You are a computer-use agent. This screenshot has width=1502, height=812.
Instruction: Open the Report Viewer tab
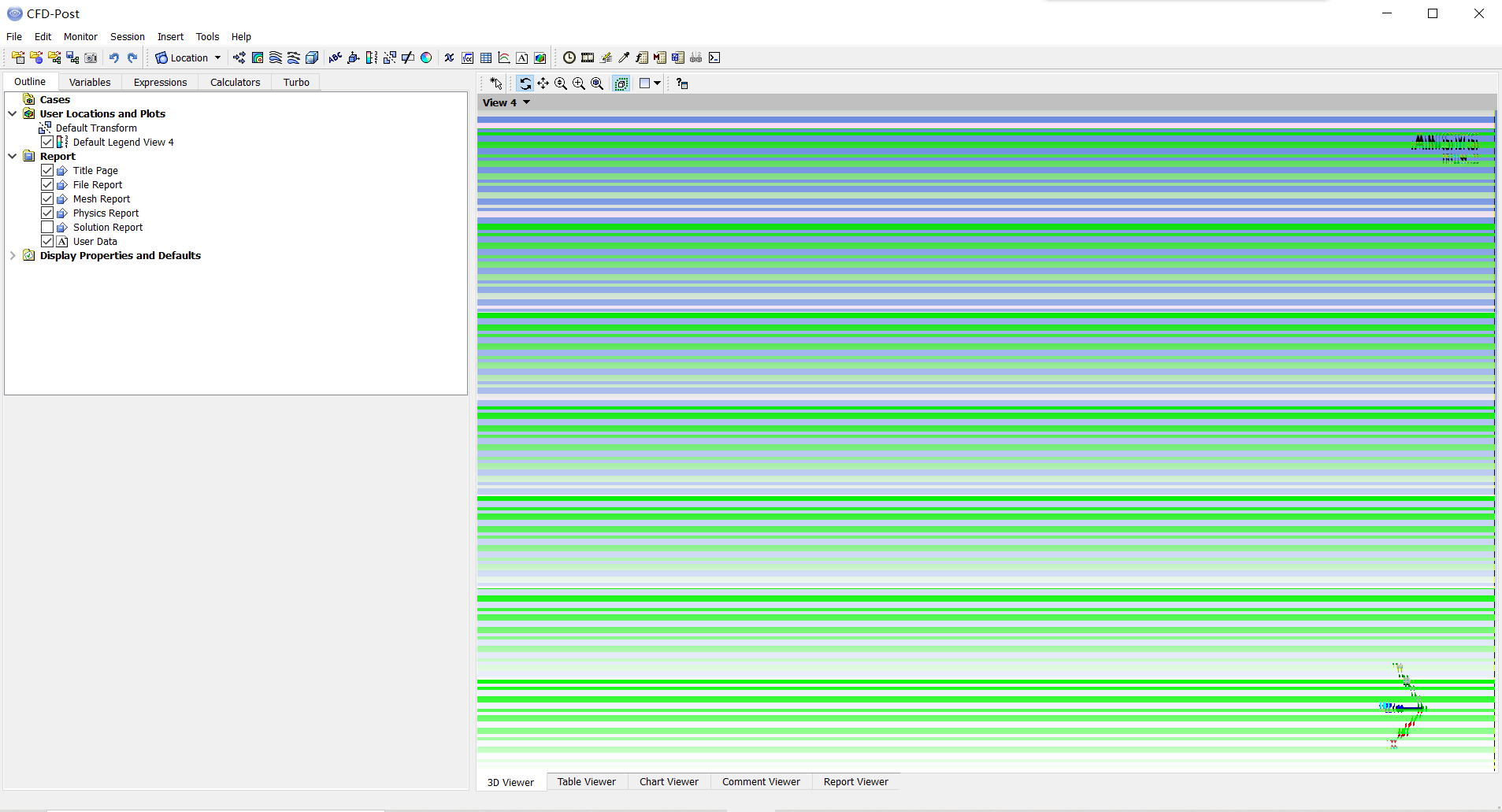pyautogui.click(x=855, y=782)
